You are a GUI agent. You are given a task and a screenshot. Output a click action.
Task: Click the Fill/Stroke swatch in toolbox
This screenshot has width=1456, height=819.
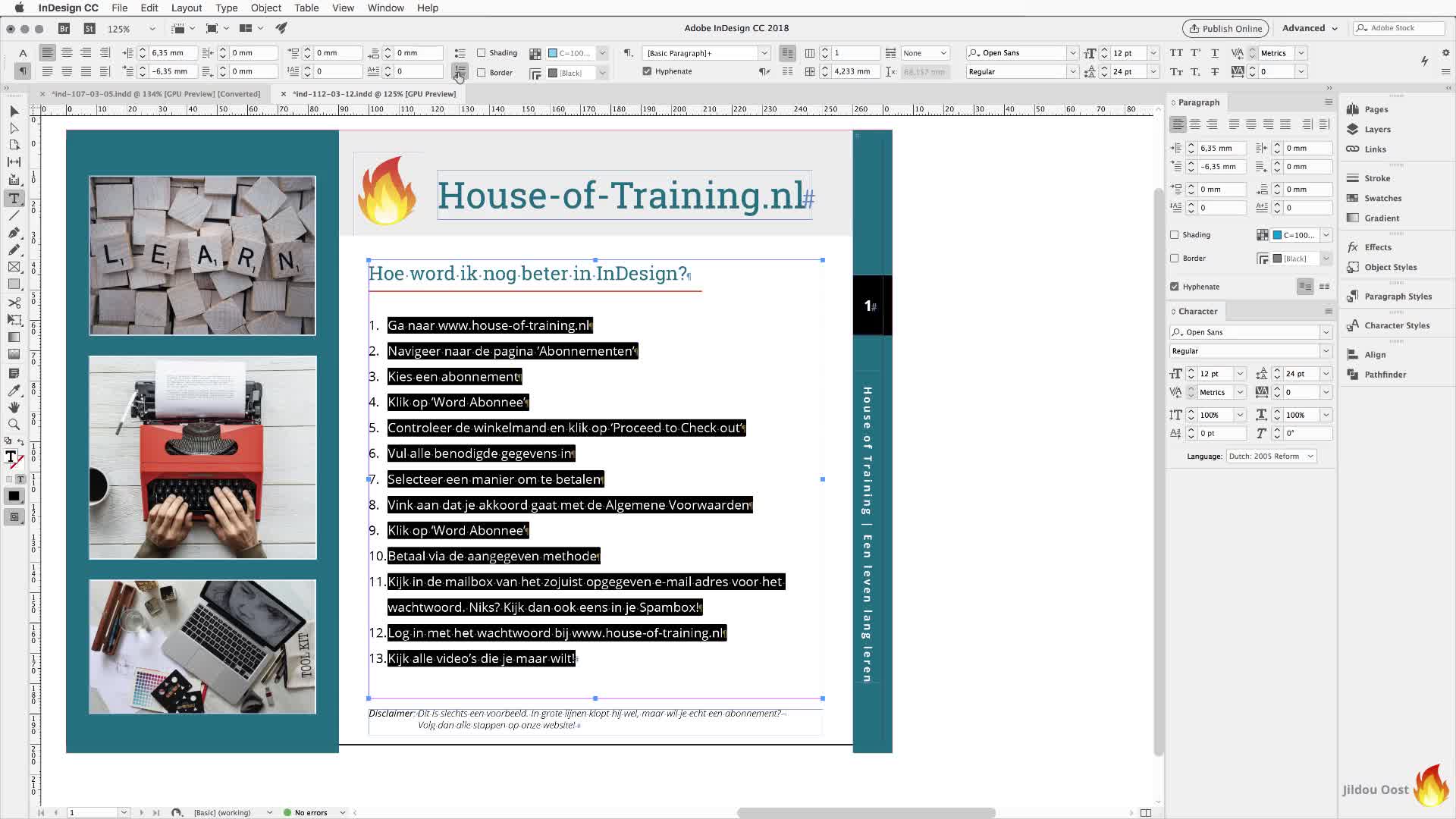click(14, 457)
